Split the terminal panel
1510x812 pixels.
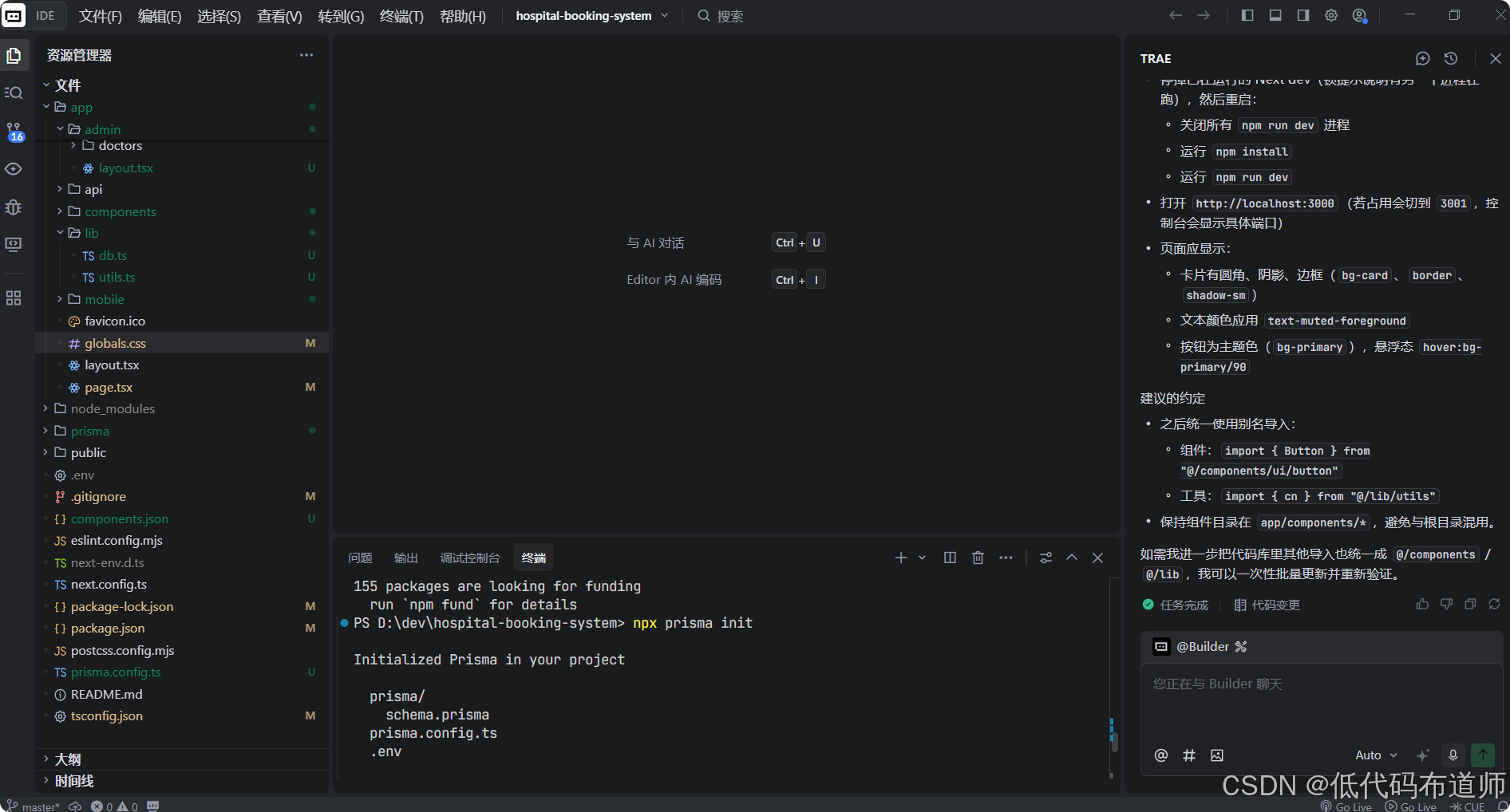949,557
